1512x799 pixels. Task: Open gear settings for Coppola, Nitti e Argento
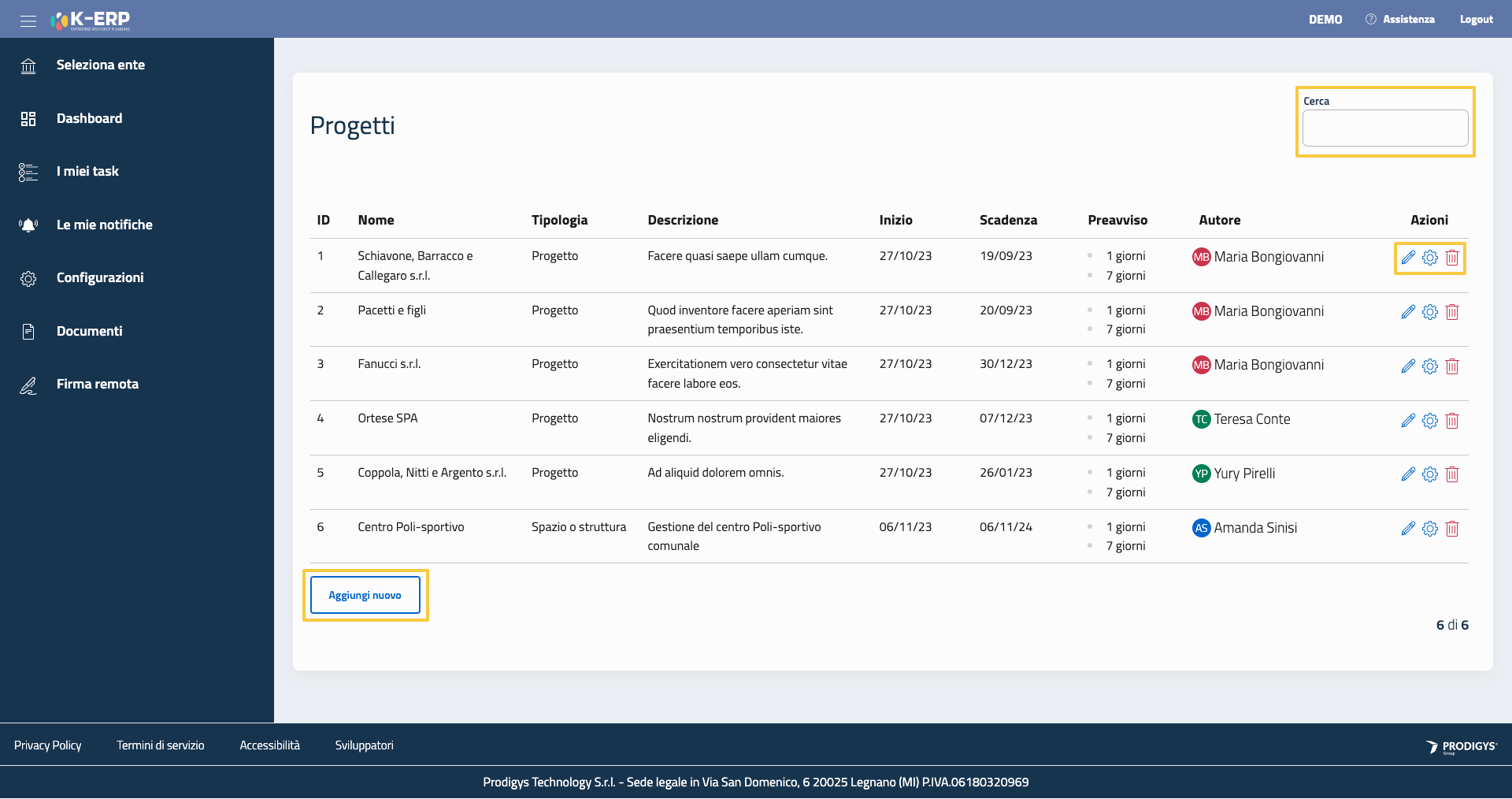1430,474
